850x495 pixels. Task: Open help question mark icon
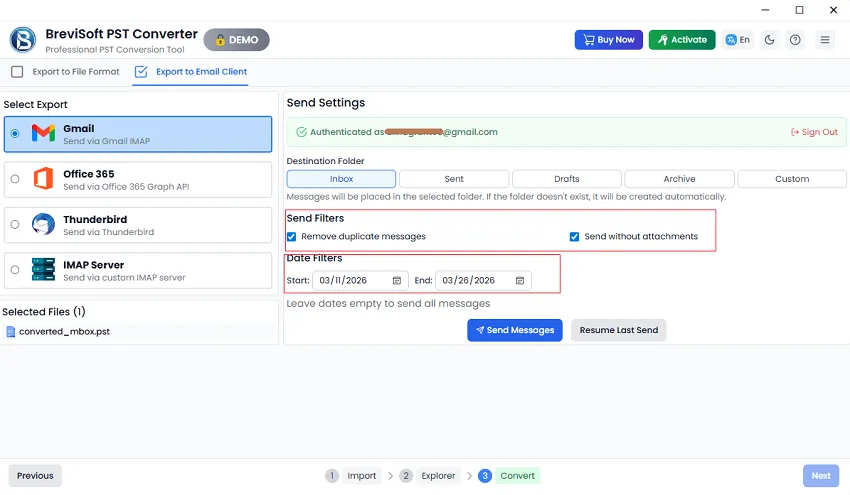click(x=795, y=40)
